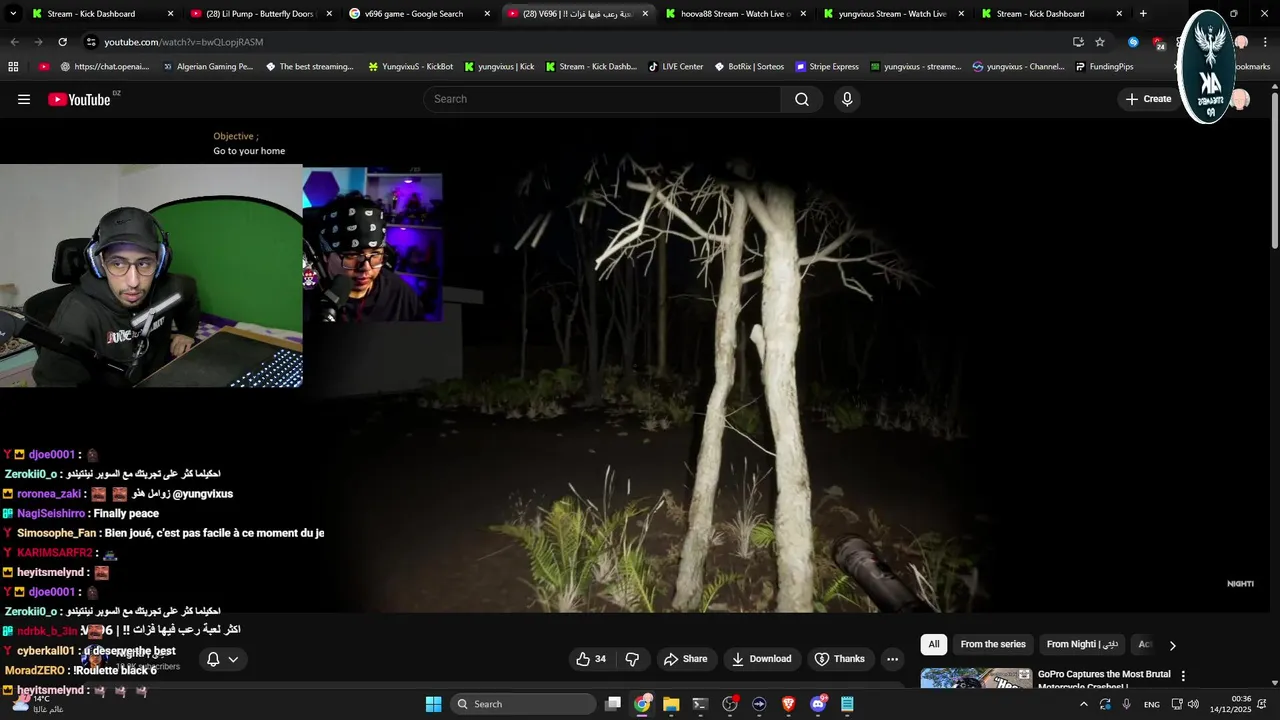Open Discord from the taskbar
The image size is (1280, 720).
[818, 704]
